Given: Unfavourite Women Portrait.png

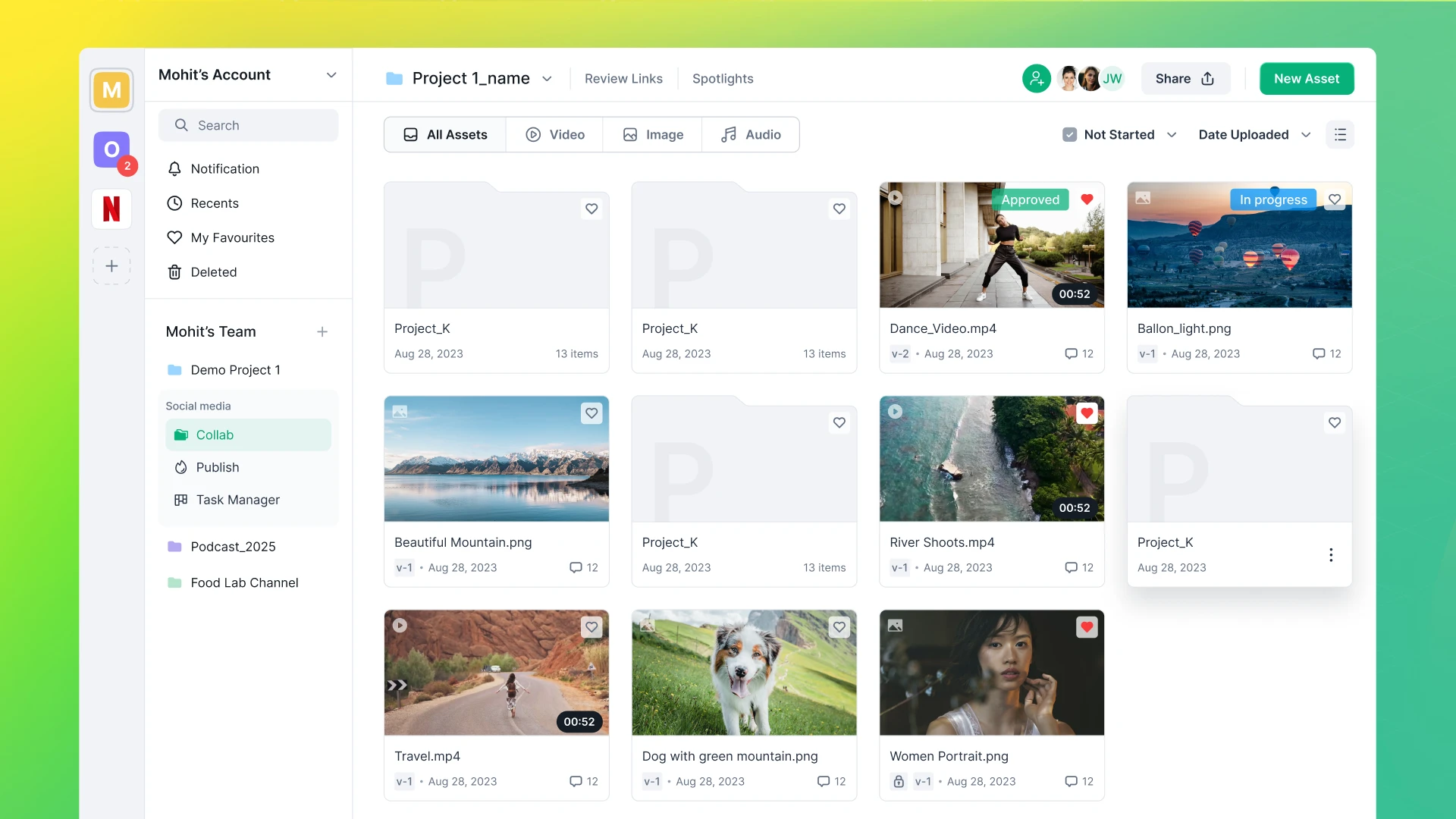Looking at the screenshot, I should [x=1087, y=627].
